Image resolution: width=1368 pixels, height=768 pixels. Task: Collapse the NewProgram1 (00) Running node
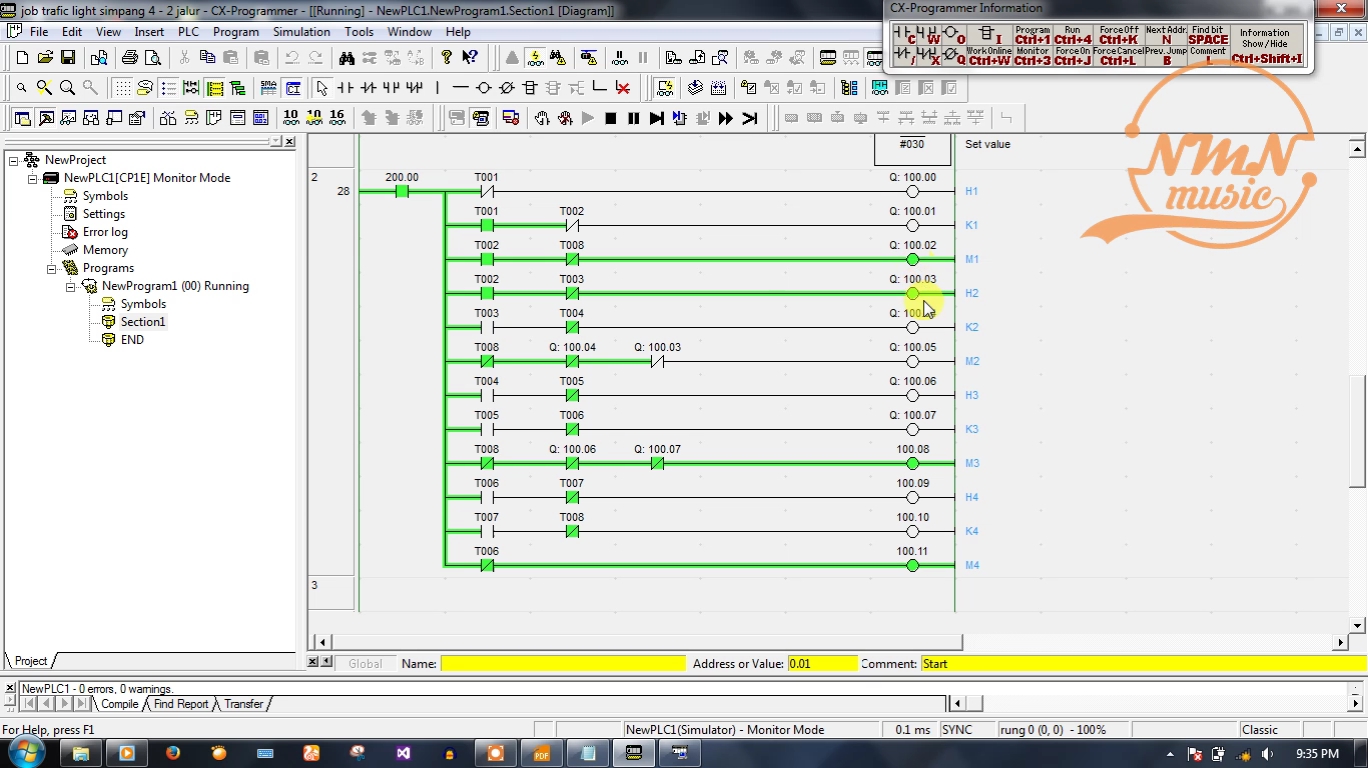(69, 286)
